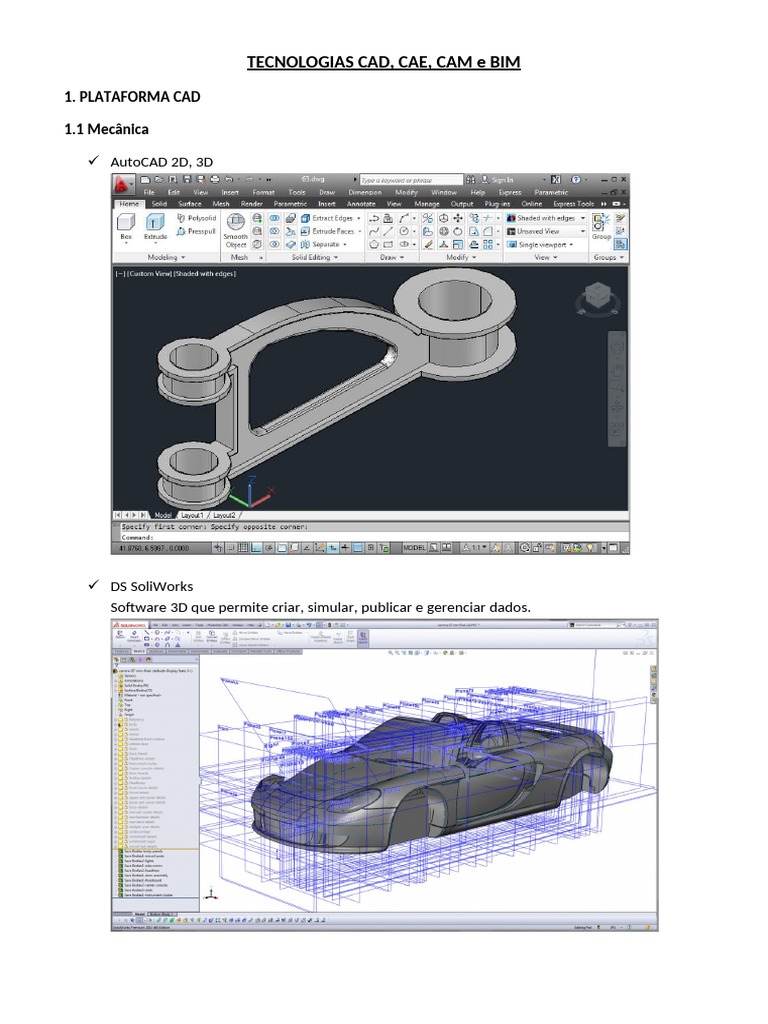
Task: Click the Zoom to Fit icon in SolidWorks view toolbar
Action: [391, 652]
